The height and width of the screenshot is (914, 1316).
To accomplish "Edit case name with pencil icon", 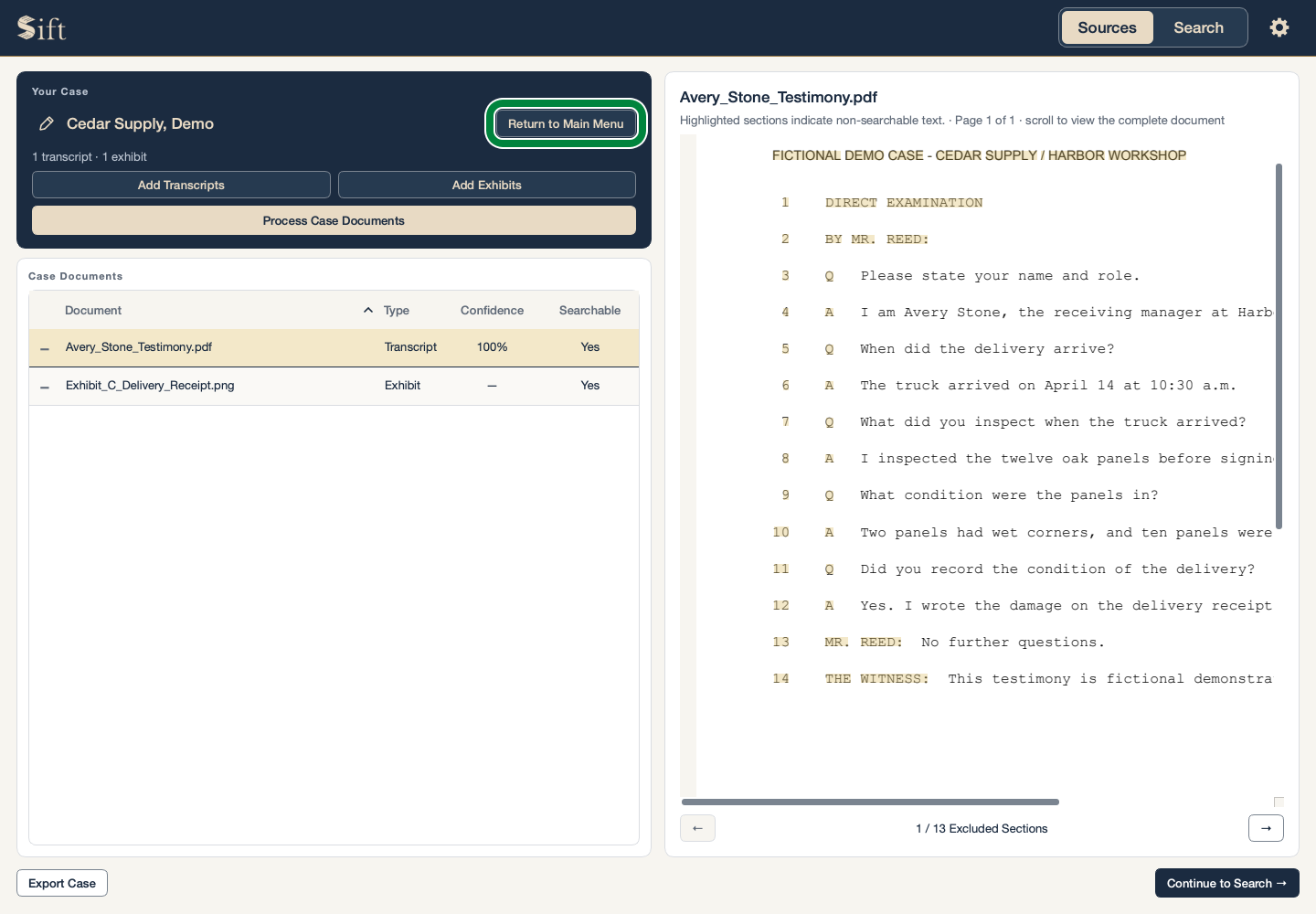I will pos(47,123).
